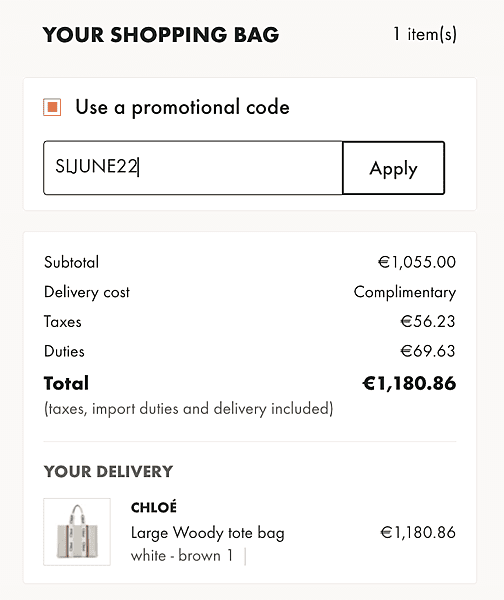This screenshot has width=504, height=600.
Task: Click the Taxes amount €56.23
Action: [x=428, y=321]
